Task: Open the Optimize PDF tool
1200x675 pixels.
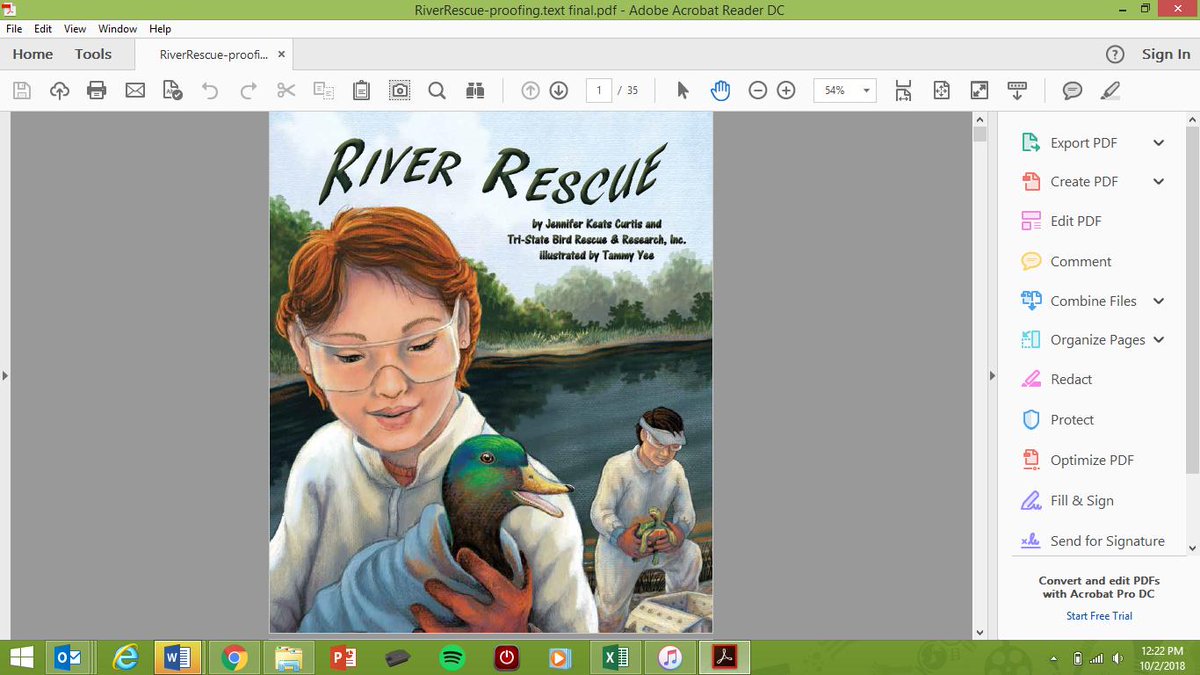Action: (x=1092, y=460)
